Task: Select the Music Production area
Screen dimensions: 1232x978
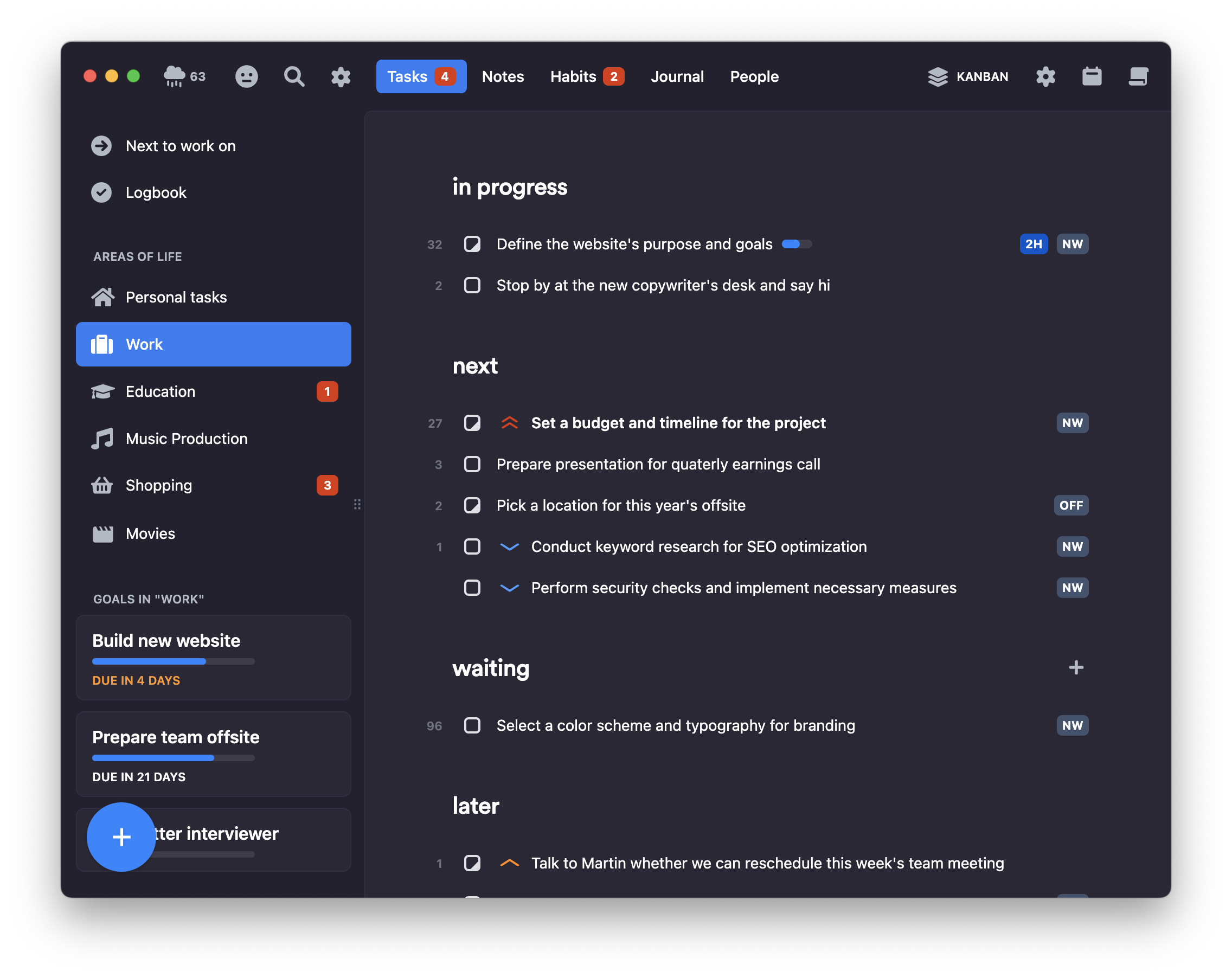Action: [x=187, y=439]
